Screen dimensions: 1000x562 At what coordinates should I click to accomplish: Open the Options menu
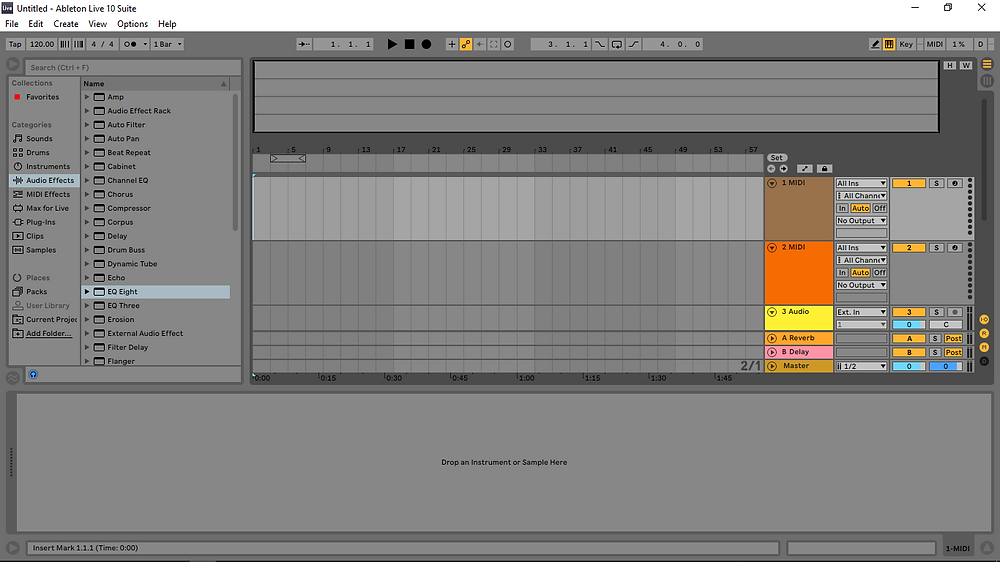point(132,24)
